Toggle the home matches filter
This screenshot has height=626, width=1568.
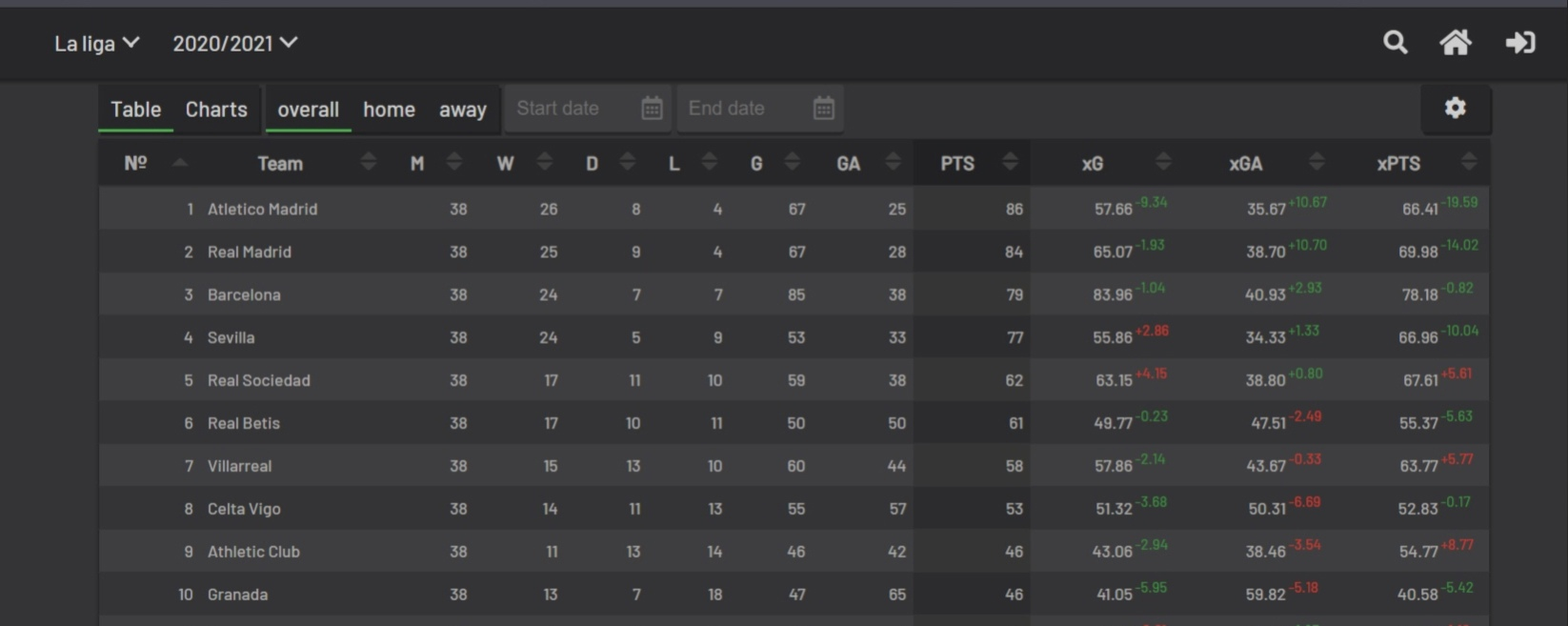coord(389,110)
